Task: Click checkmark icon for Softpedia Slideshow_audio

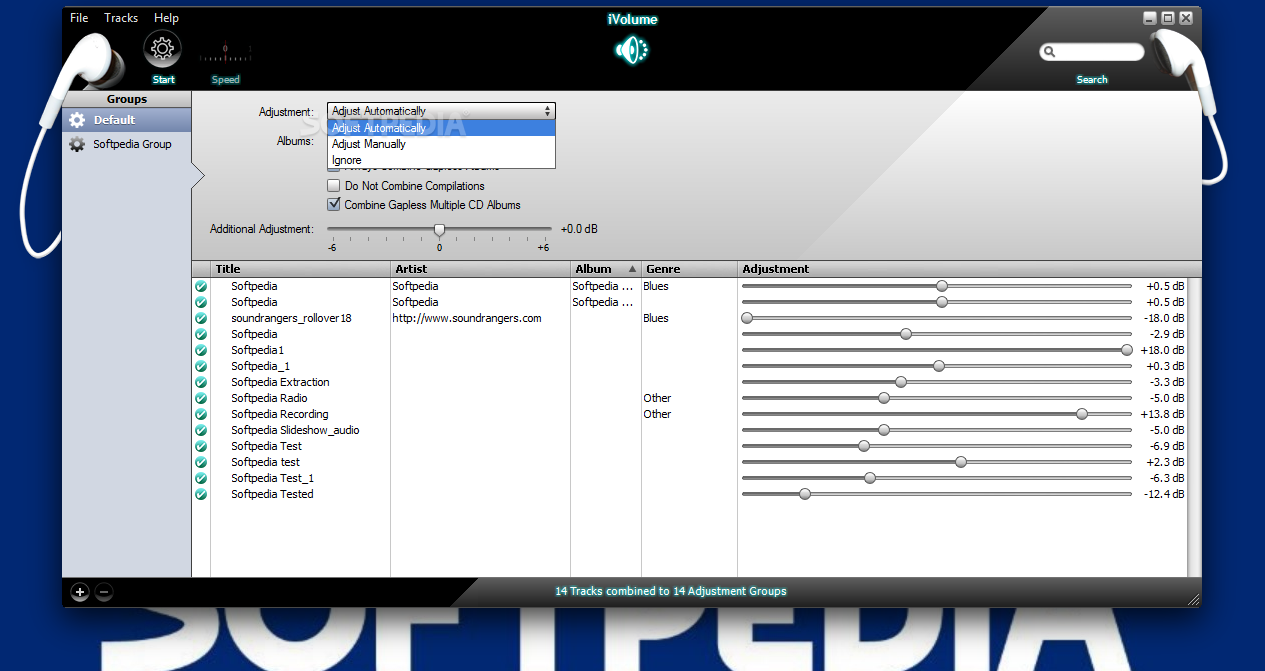Action: 201,430
